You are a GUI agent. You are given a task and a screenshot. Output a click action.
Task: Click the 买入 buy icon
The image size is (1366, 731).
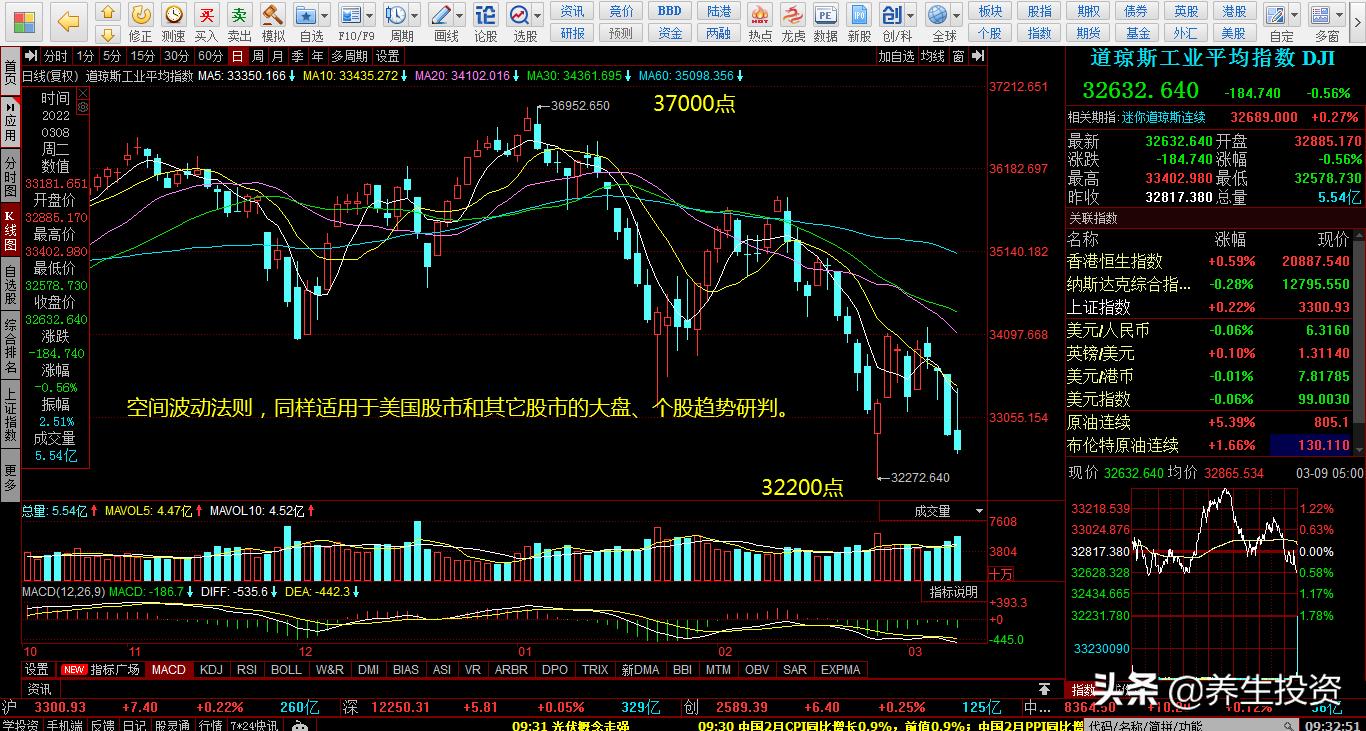(x=206, y=23)
